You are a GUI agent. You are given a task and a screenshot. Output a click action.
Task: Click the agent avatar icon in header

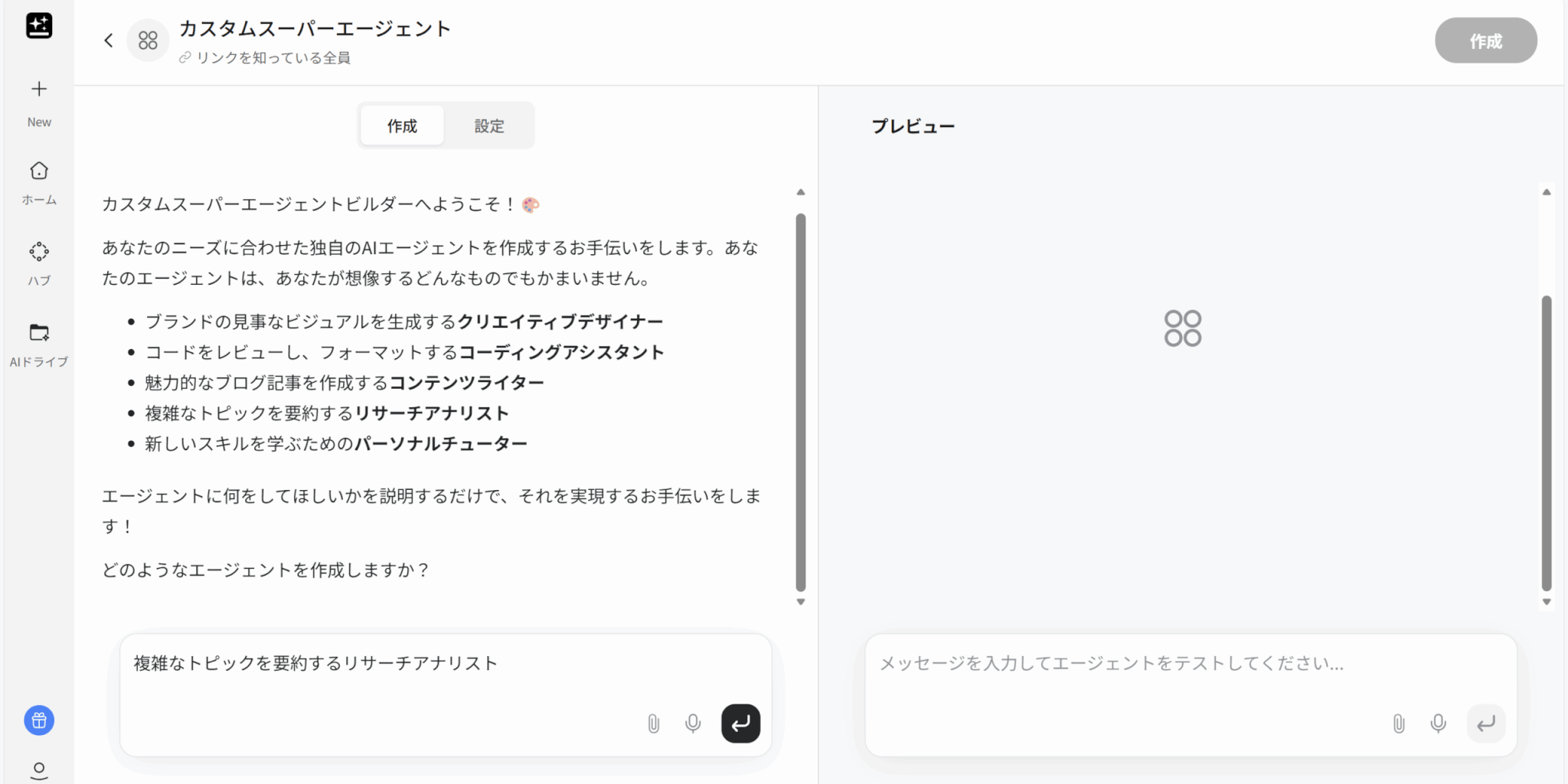(148, 41)
